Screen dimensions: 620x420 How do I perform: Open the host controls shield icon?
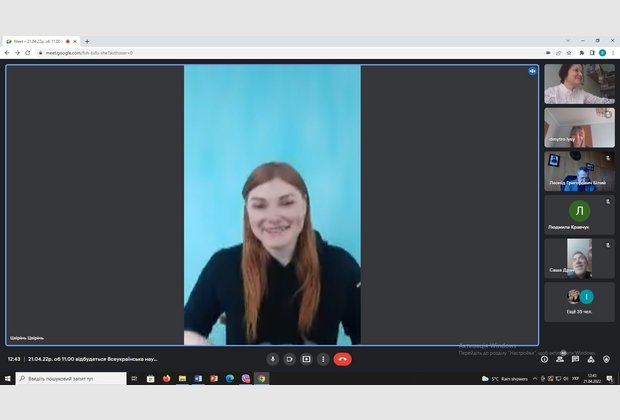pos(606,359)
